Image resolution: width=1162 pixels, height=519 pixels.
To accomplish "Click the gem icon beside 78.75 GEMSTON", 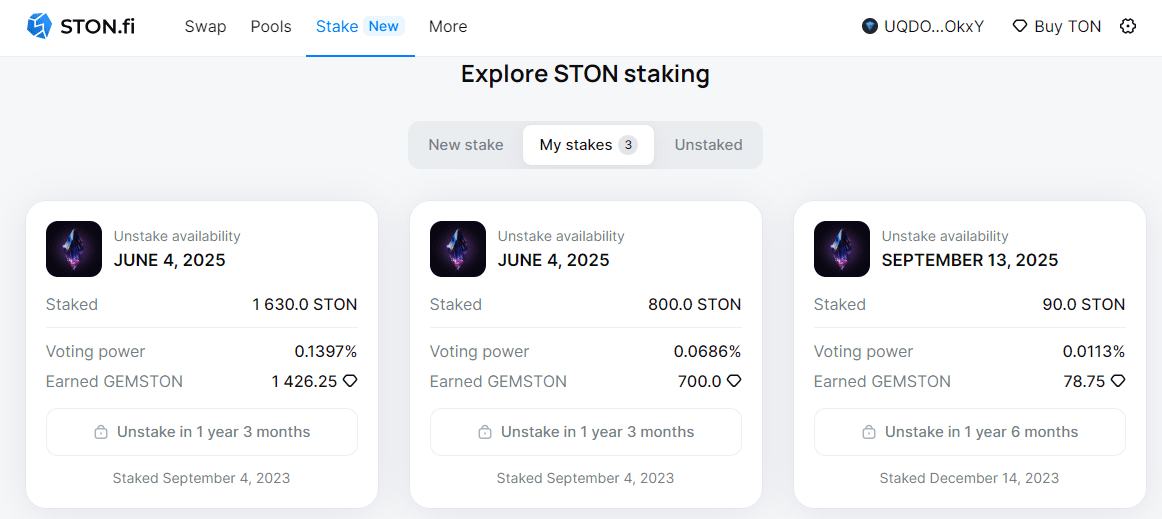I will click(1118, 381).
